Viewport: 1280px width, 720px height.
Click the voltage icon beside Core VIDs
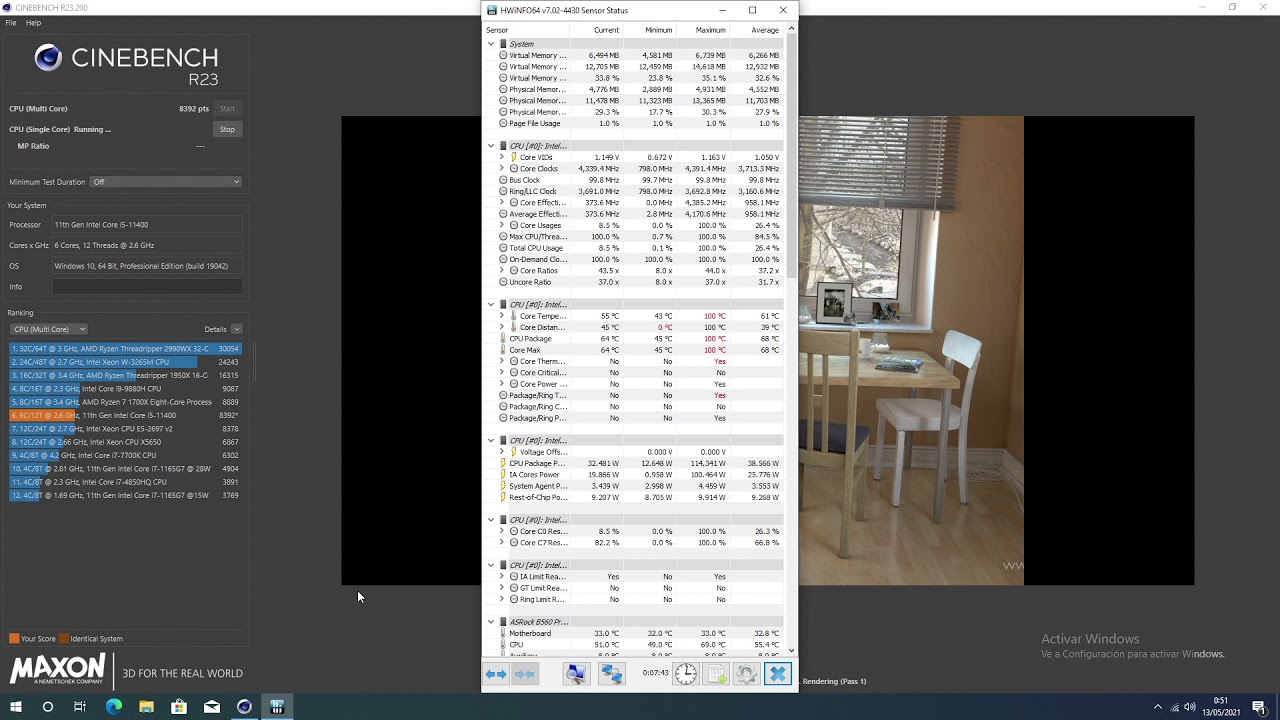coord(513,157)
